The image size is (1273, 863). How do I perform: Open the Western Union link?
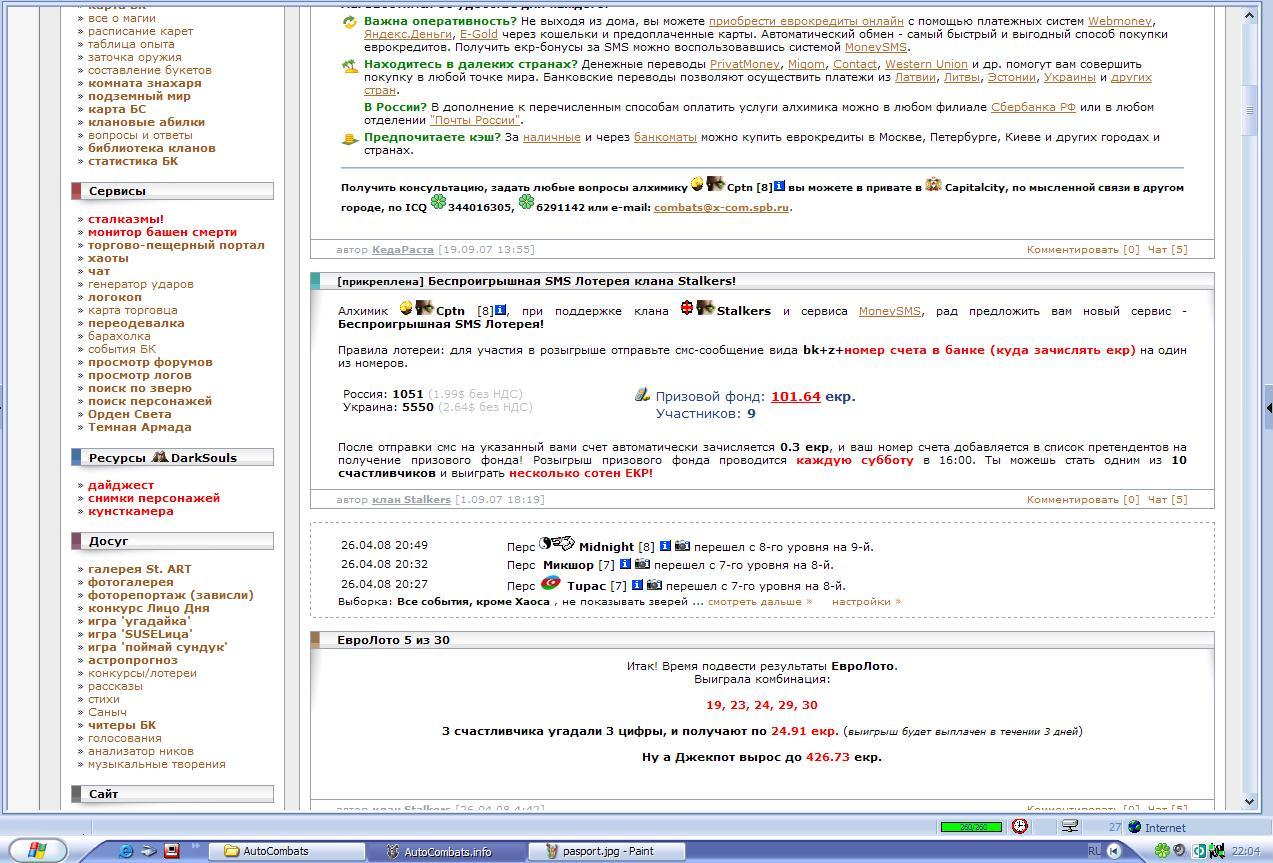(x=926, y=64)
